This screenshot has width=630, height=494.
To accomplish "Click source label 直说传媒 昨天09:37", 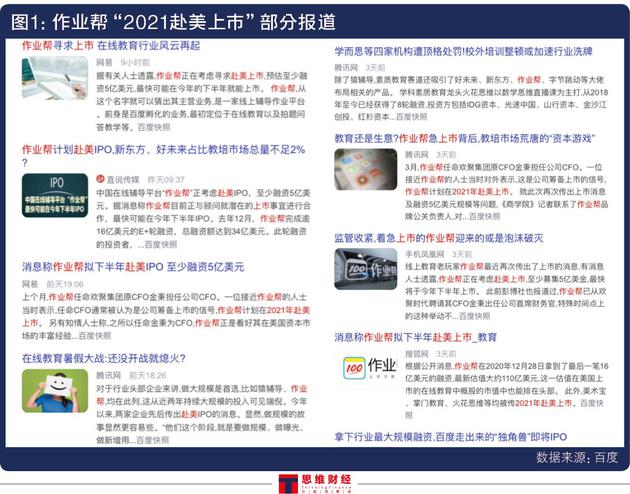I will 141,180.
